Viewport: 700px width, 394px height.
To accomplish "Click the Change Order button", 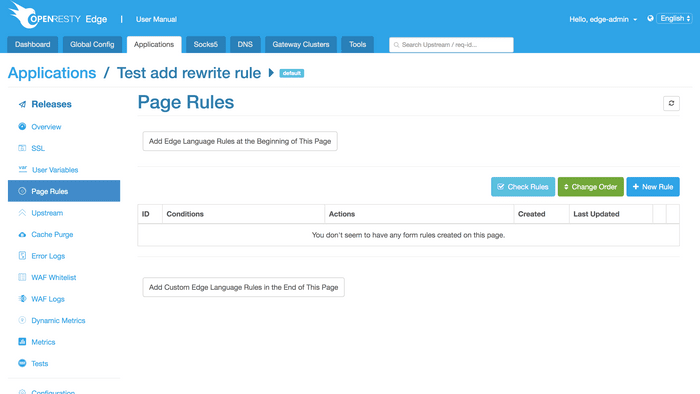I will tap(591, 187).
